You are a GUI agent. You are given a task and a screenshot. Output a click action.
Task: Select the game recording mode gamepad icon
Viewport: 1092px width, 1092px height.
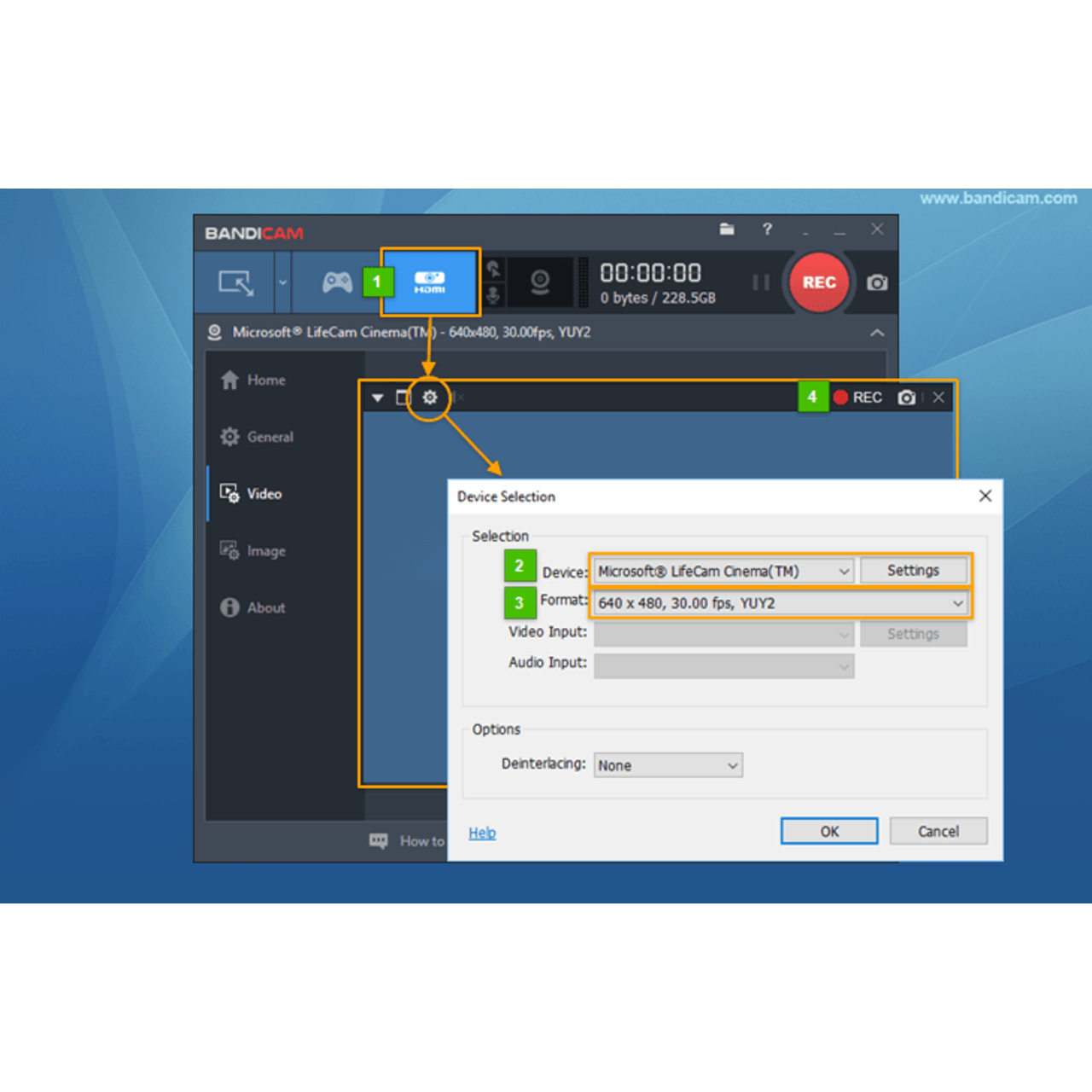[337, 282]
